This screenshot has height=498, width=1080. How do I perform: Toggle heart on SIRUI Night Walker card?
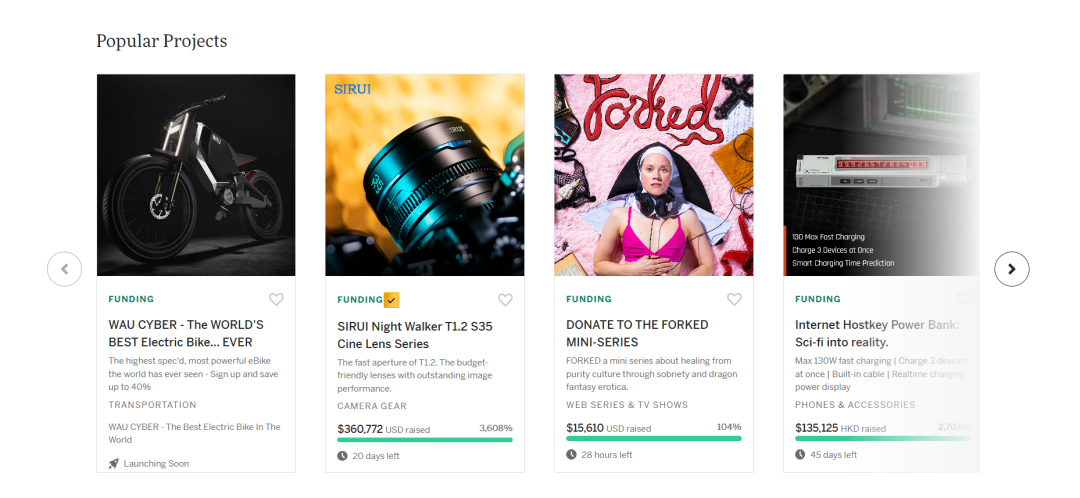[x=505, y=300]
